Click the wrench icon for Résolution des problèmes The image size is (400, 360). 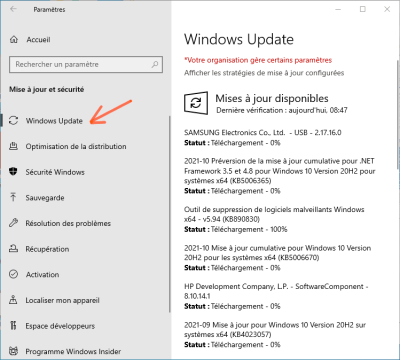[13, 223]
